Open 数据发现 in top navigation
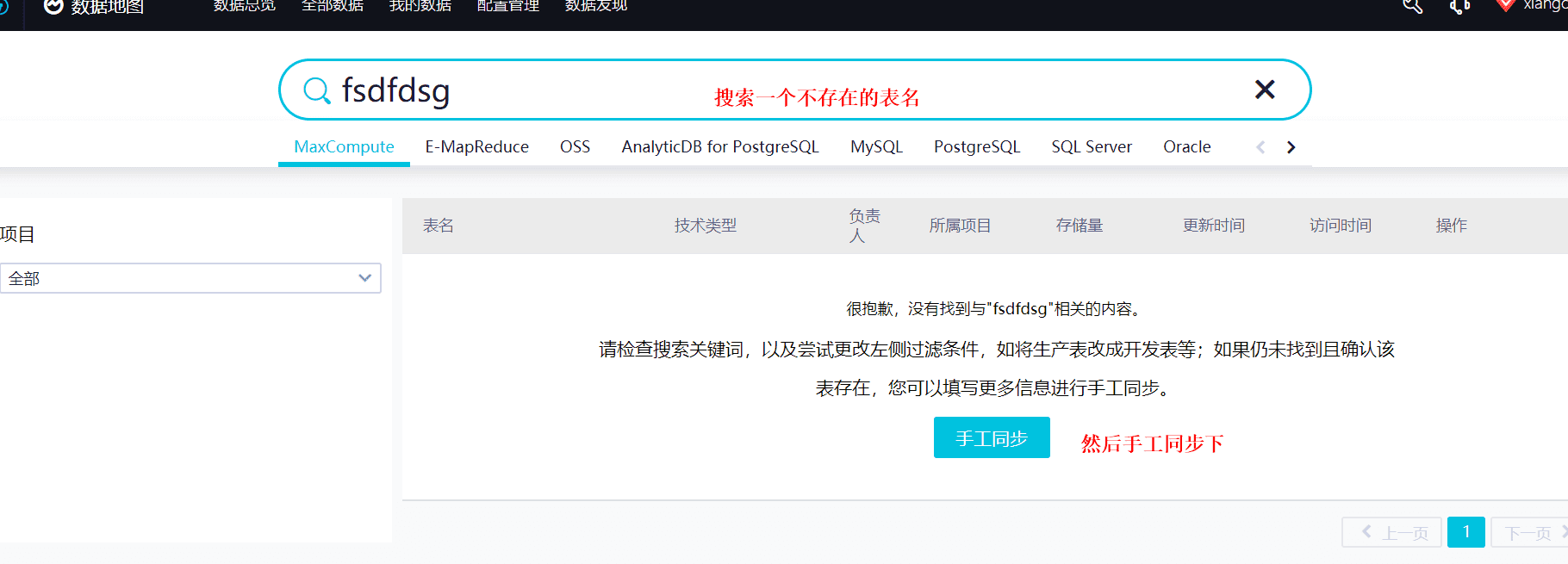1568x564 pixels. pos(596,5)
